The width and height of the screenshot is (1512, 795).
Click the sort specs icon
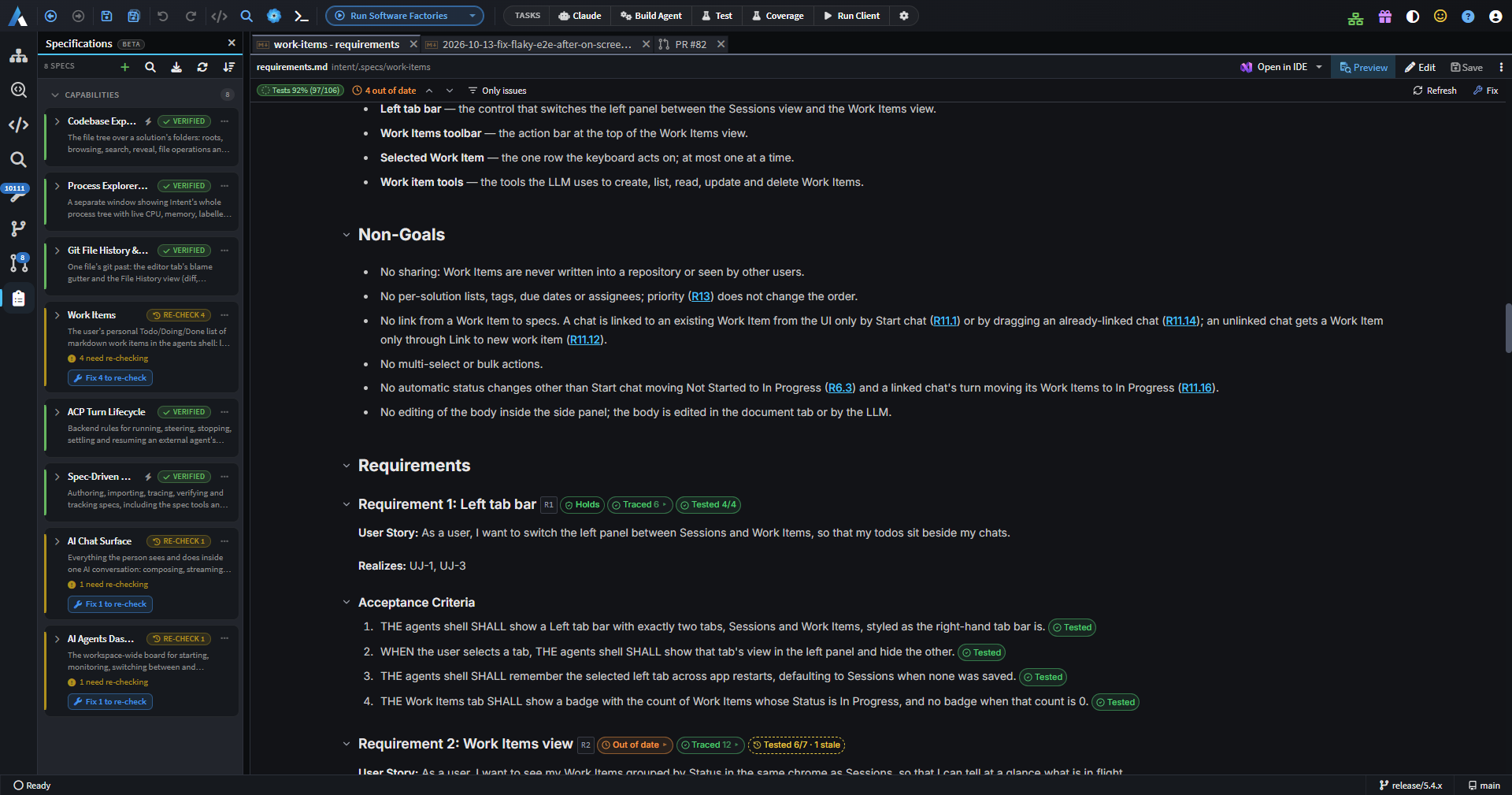[x=229, y=67]
